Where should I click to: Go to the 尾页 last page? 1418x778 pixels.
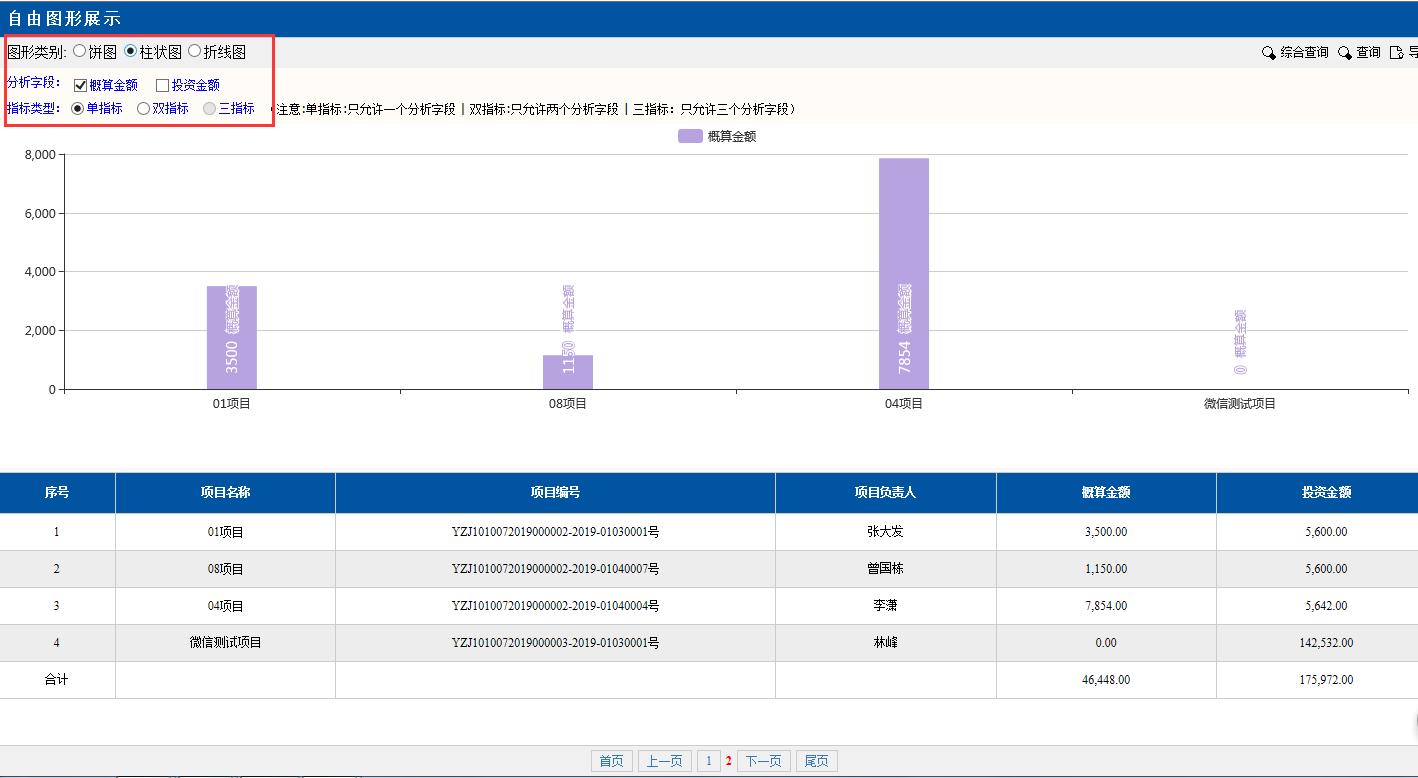click(x=816, y=761)
